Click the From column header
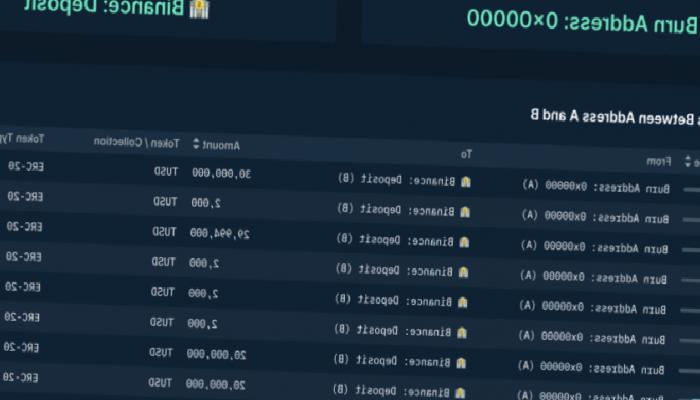The width and height of the screenshot is (700, 400). (658, 161)
